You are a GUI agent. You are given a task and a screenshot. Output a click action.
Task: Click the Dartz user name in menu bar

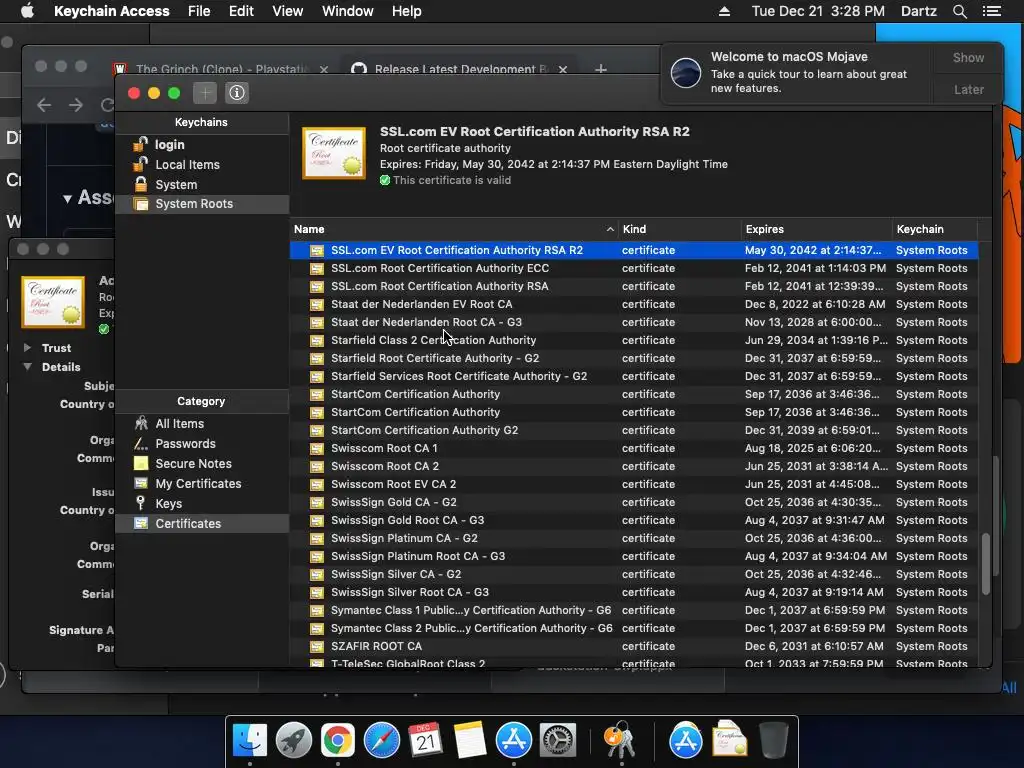tap(918, 11)
